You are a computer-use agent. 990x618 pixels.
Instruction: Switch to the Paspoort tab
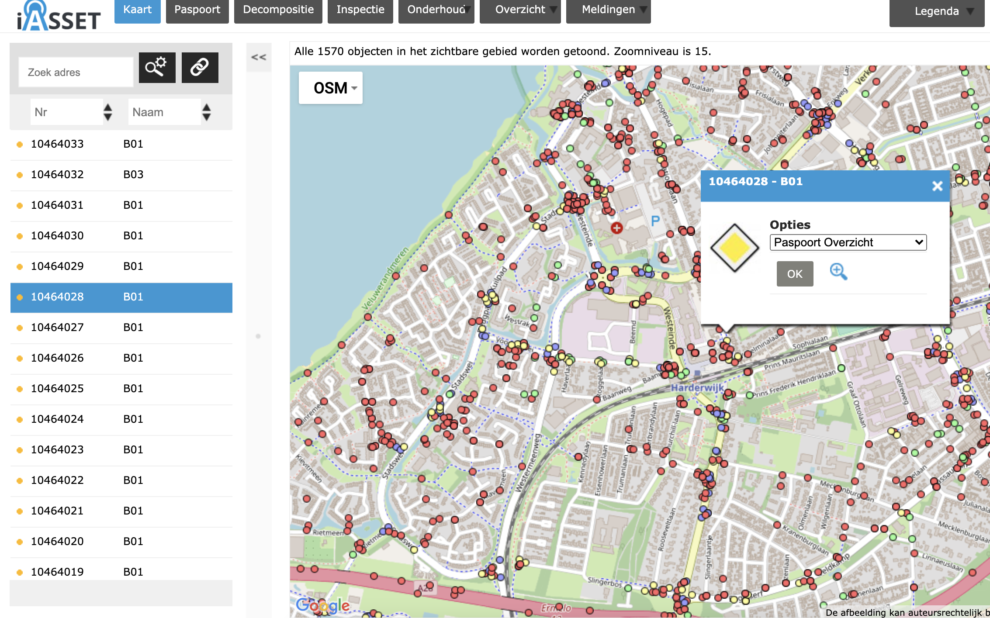tap(197, 10)
